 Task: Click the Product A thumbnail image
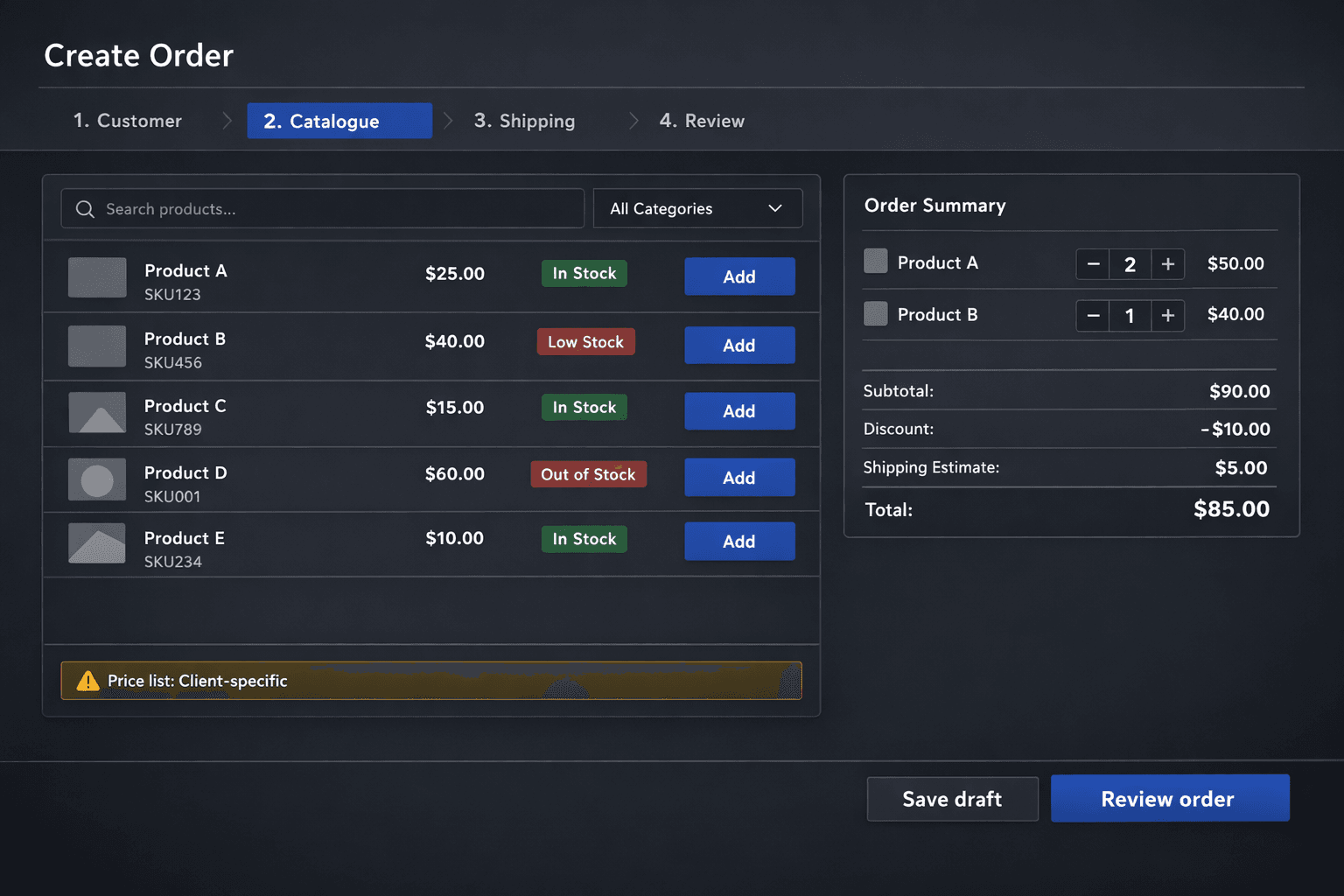(x=96, y=277)
